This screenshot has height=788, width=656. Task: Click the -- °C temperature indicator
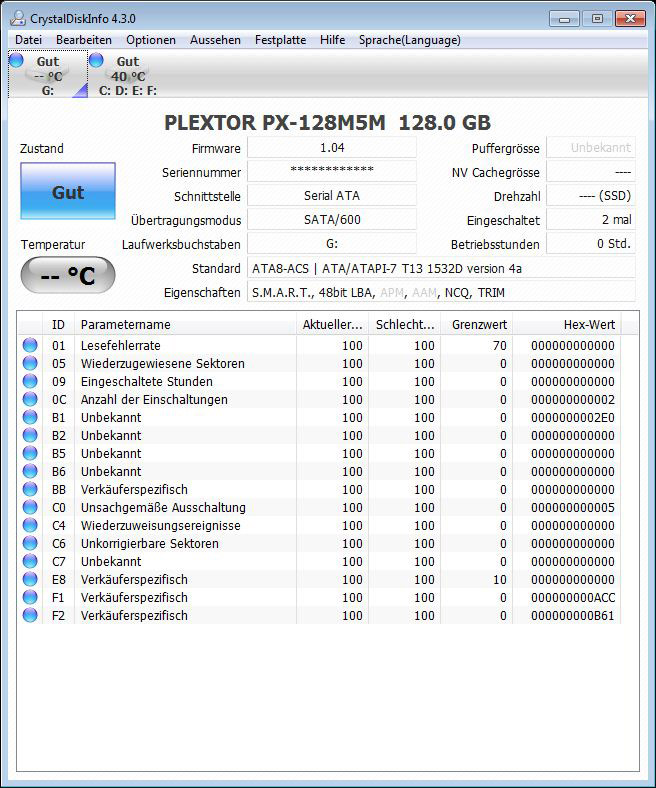click(68, 275)
